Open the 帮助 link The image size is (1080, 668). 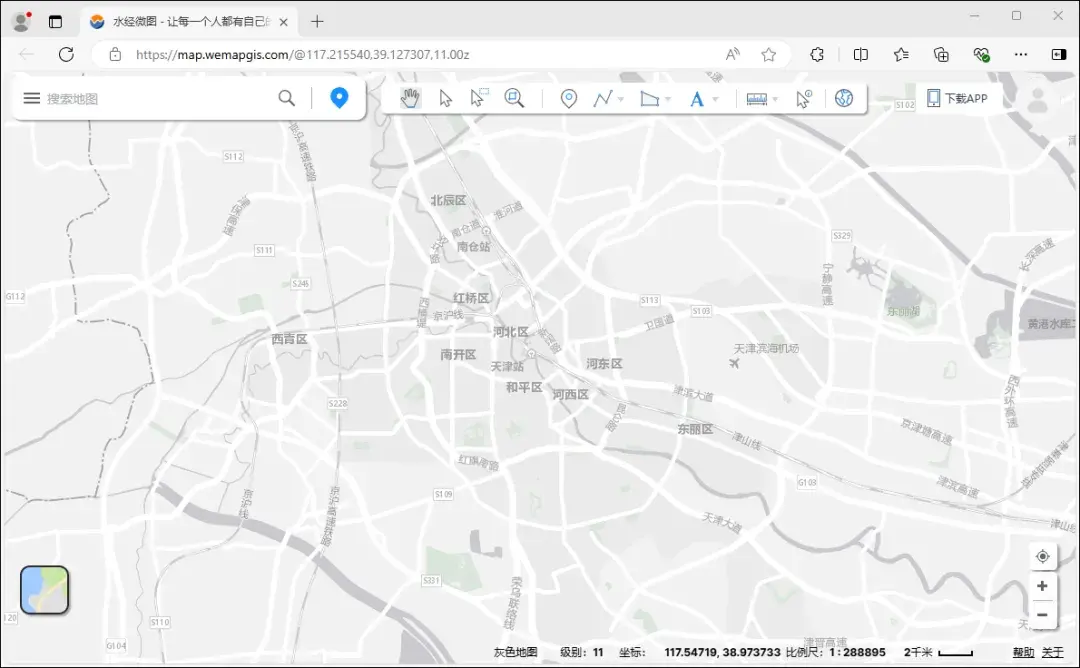point(1023,652)
